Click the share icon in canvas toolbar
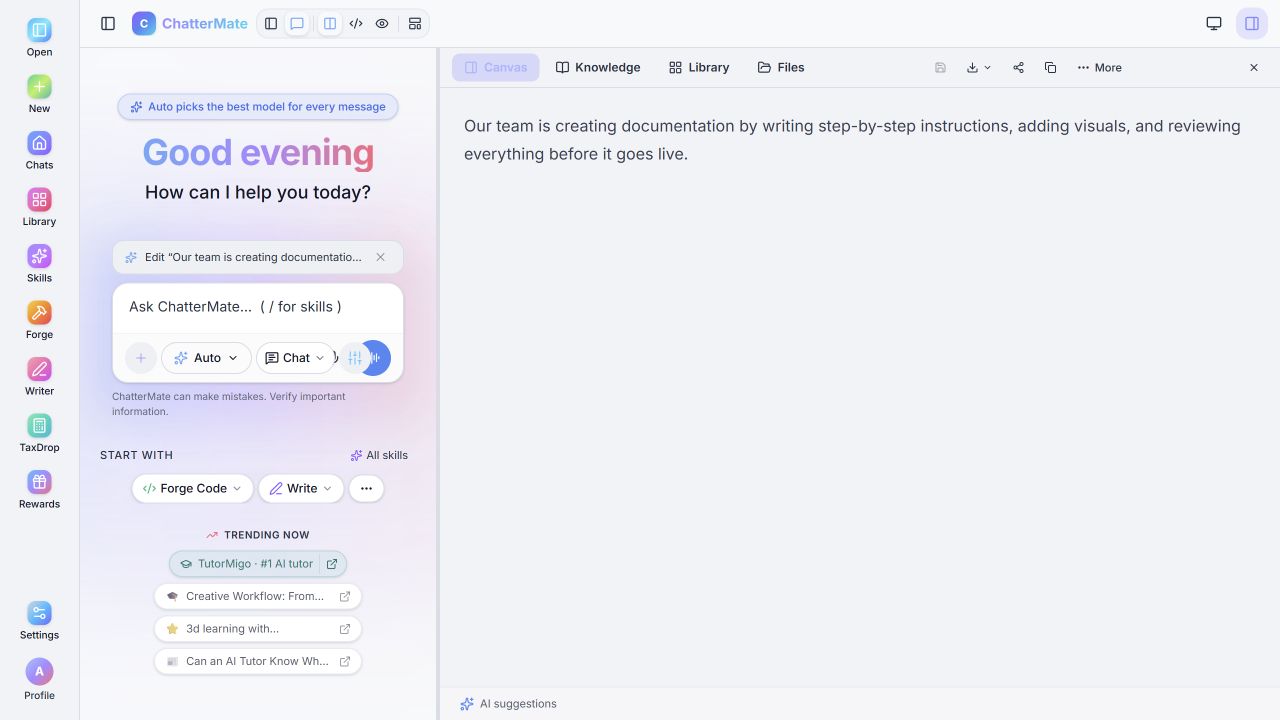 coord(1018,67)
